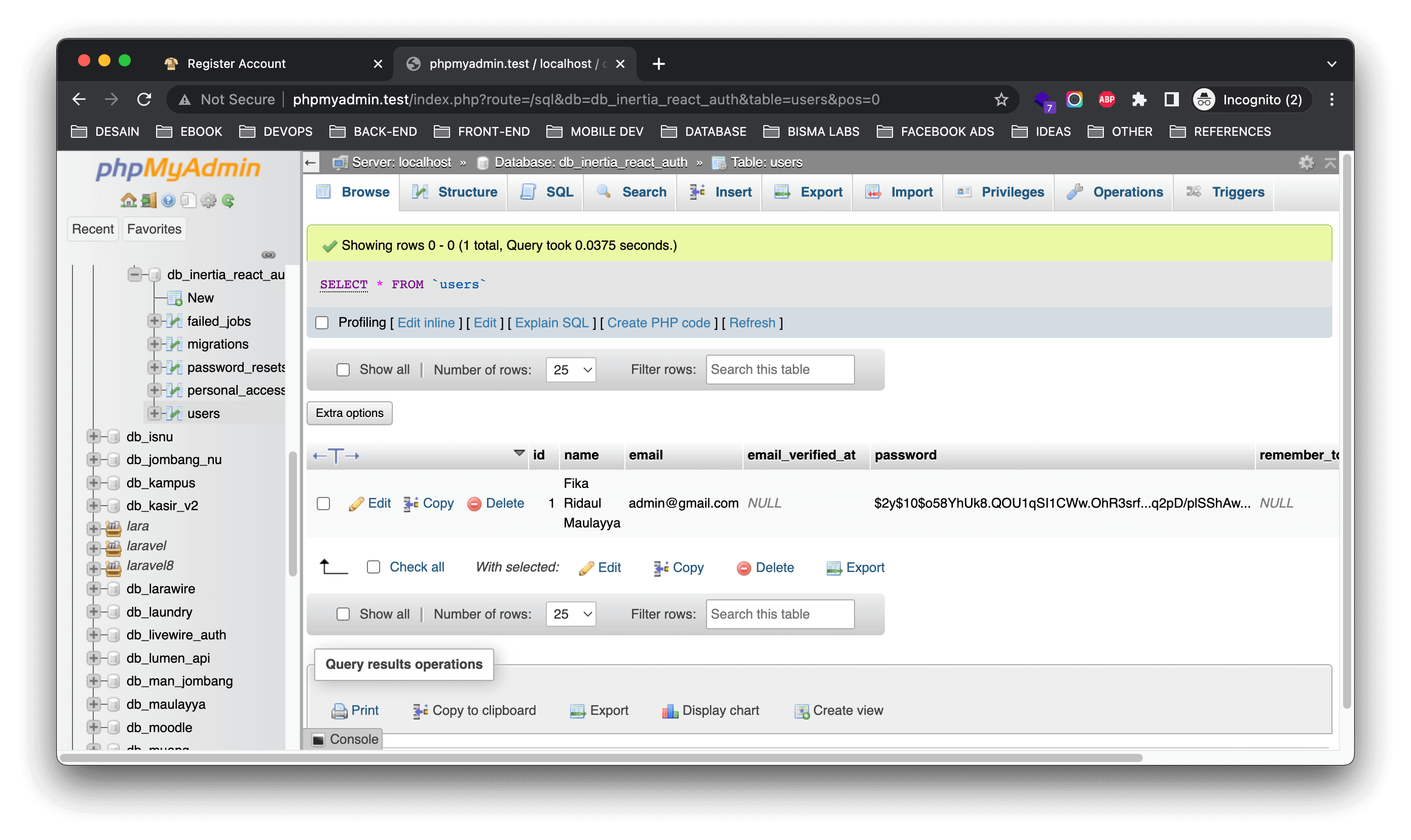Click the Print icon in query results
Viewport: 1411px width, 840px height.
point(339,710)
